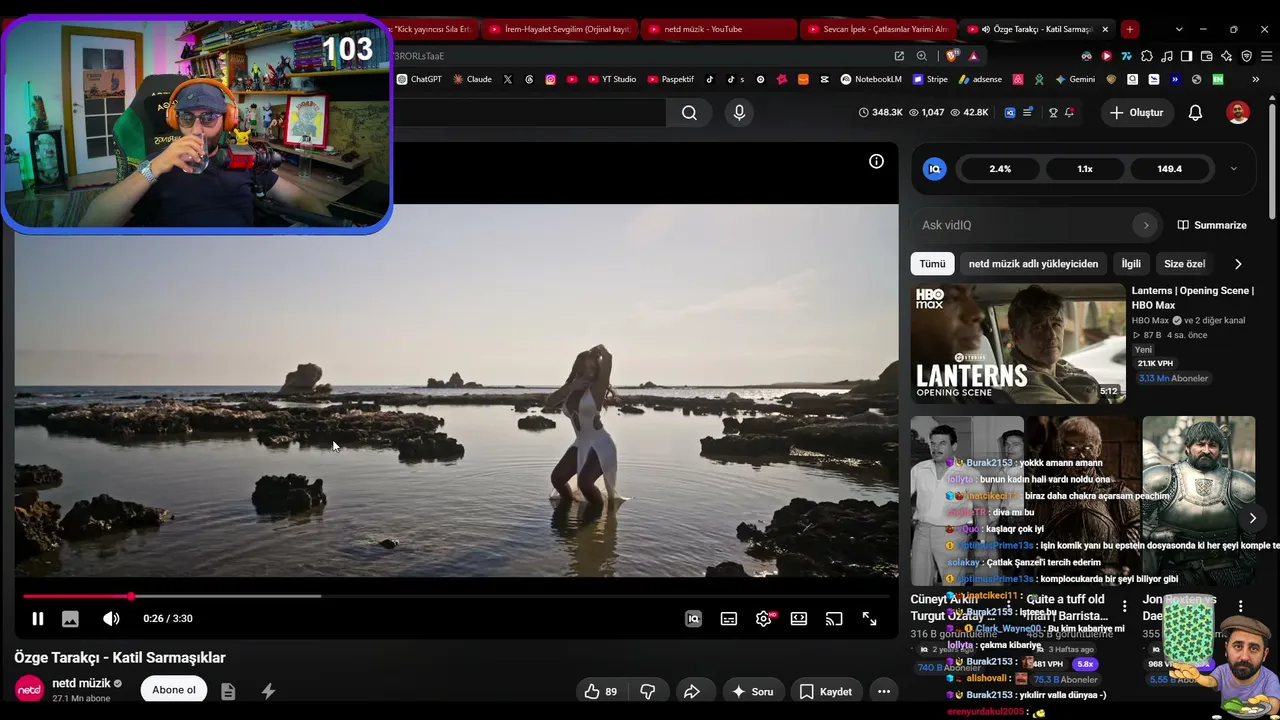This screenshot has width=1280, height=720.
Task: Open the adsense bookmark
Action: coord(980,79)
